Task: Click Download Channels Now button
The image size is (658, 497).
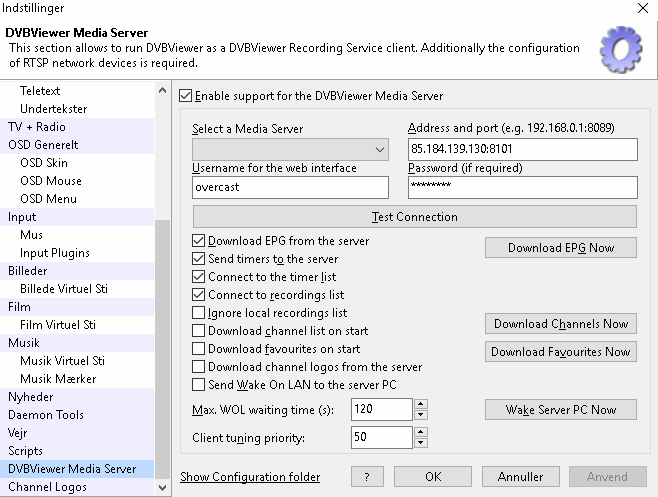Action: pyautogui.click(x=561, y=324)
